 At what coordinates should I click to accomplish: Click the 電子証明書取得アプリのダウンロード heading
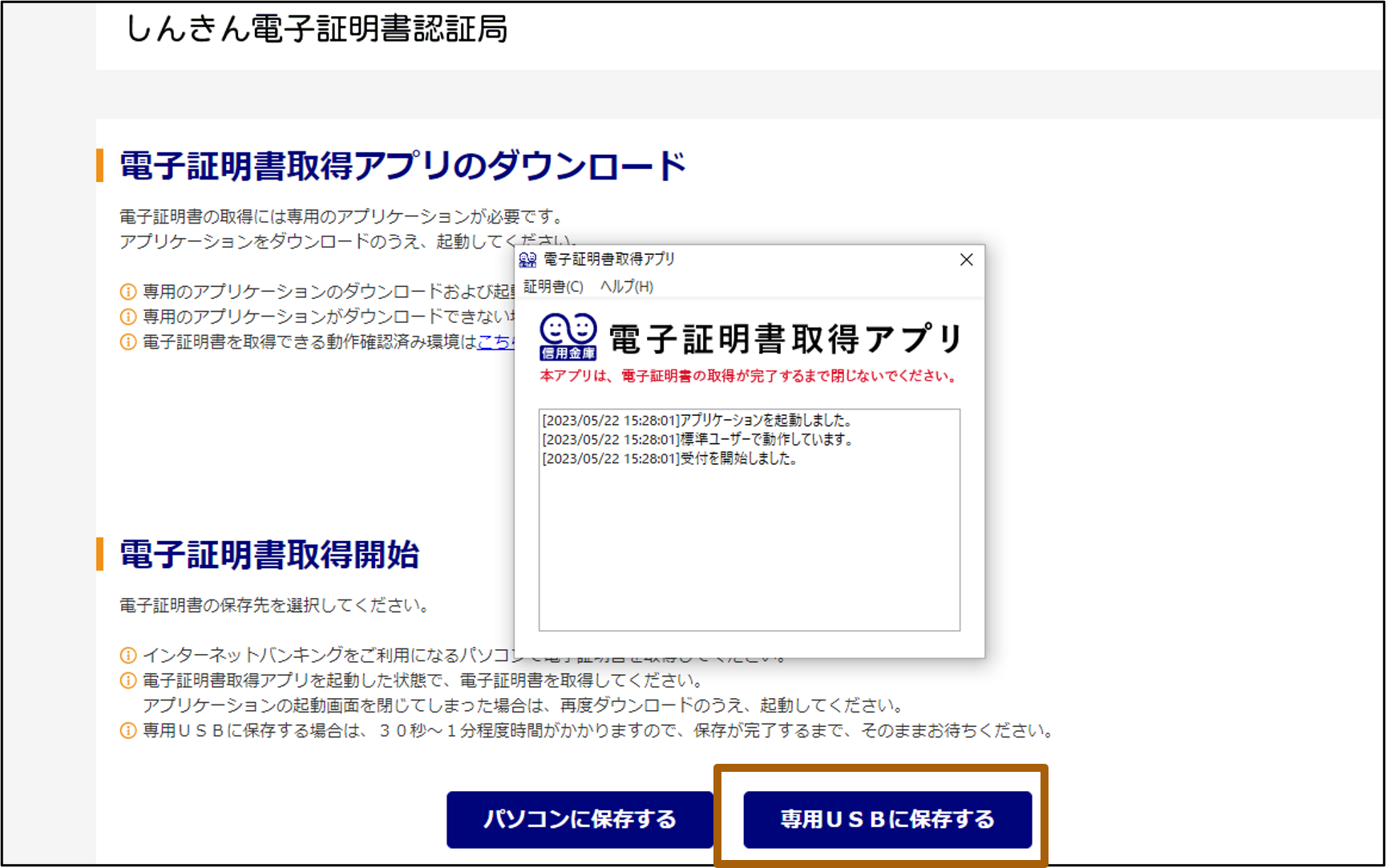pyautogui.click(x=403, y=166)
